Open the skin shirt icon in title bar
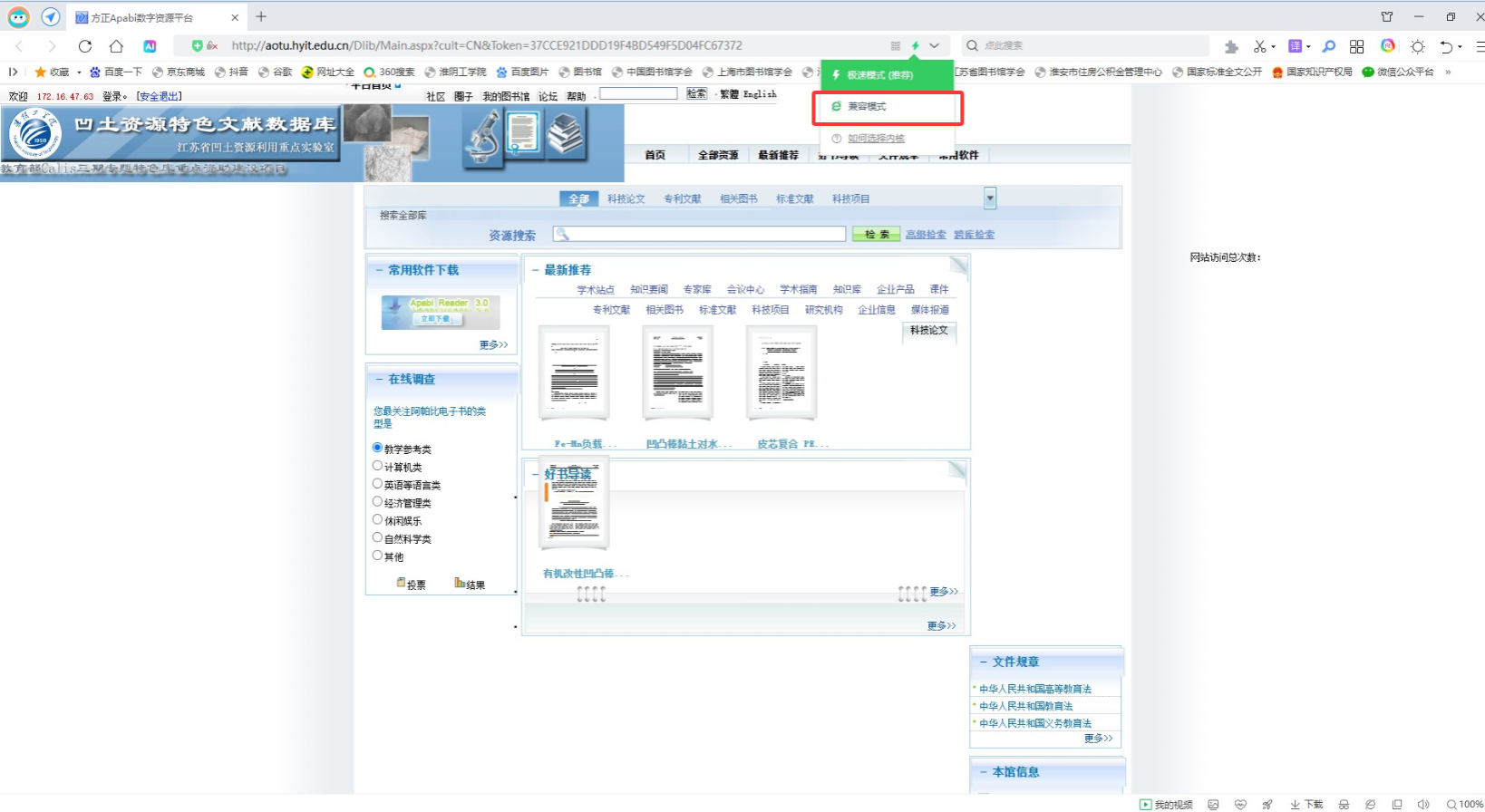This screenshot has width=1485, height=812. coord(1387,16)
